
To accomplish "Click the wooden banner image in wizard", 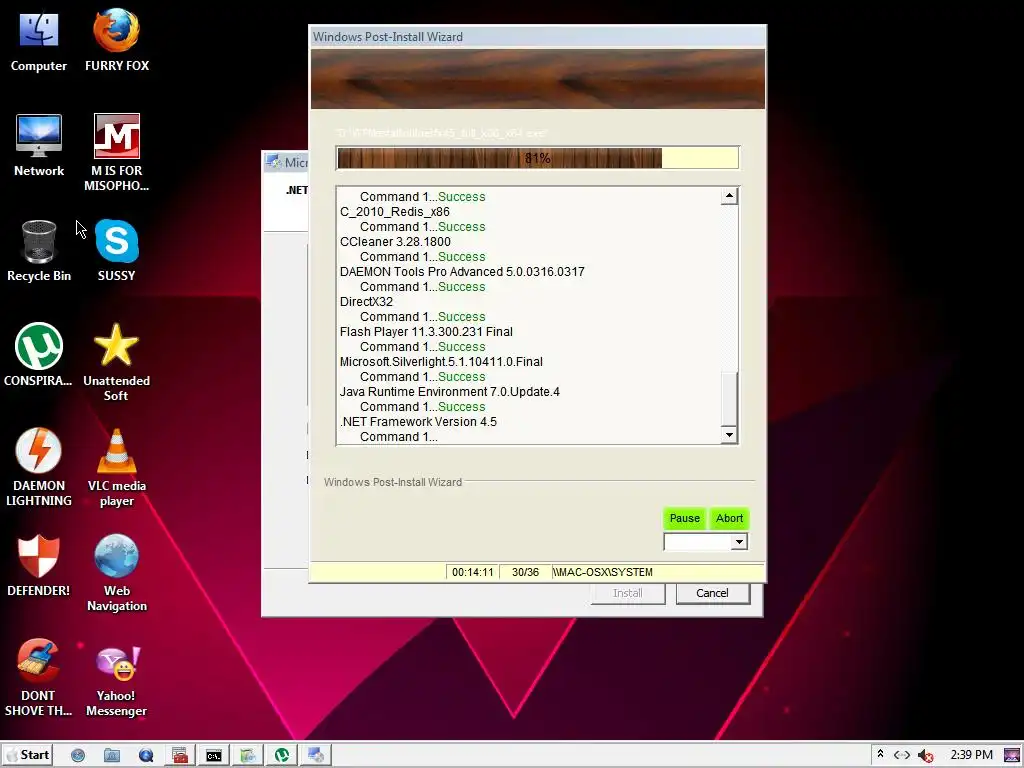I will coord(537,79).
